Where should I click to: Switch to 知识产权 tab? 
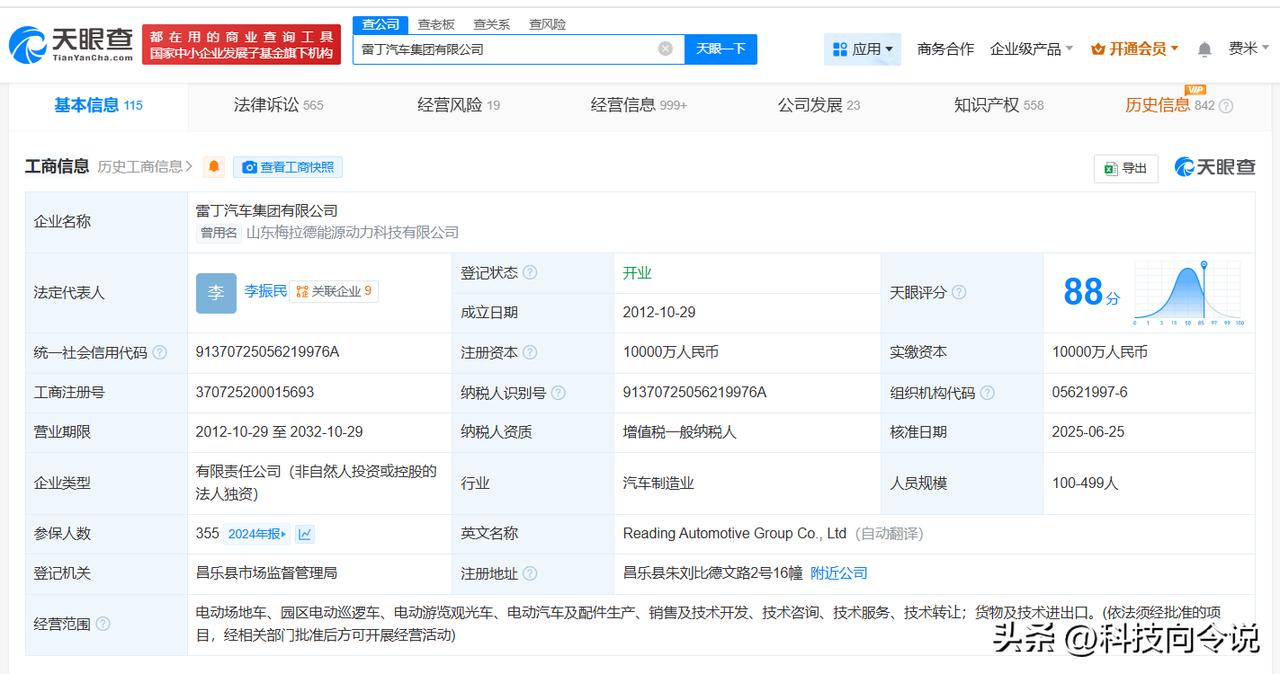pos(998,105)
